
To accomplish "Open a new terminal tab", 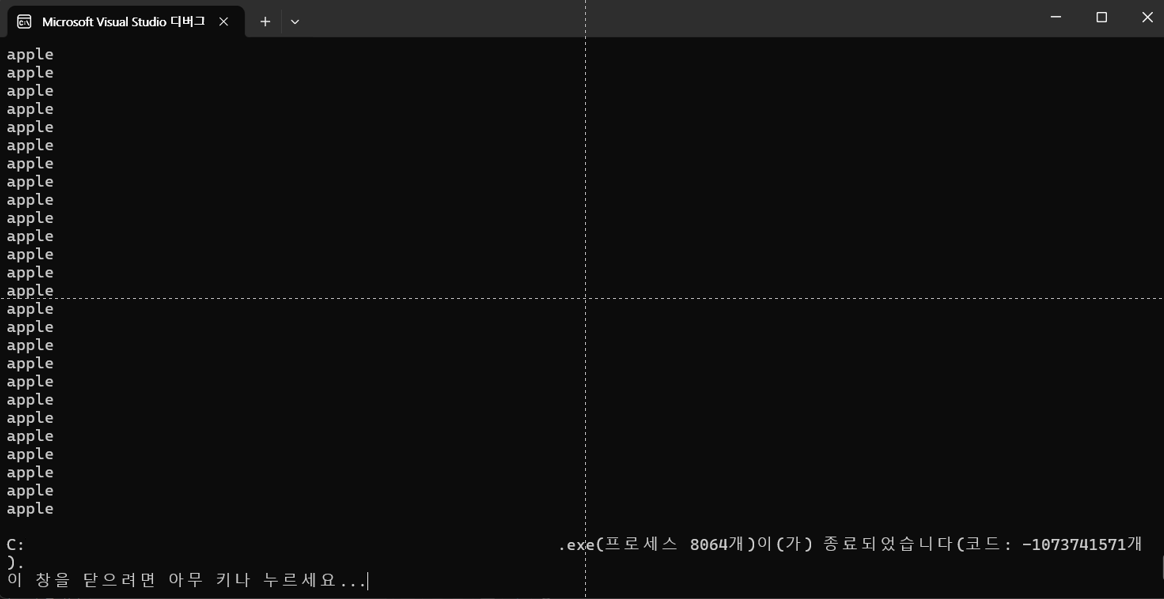I will tap(265, 22).
